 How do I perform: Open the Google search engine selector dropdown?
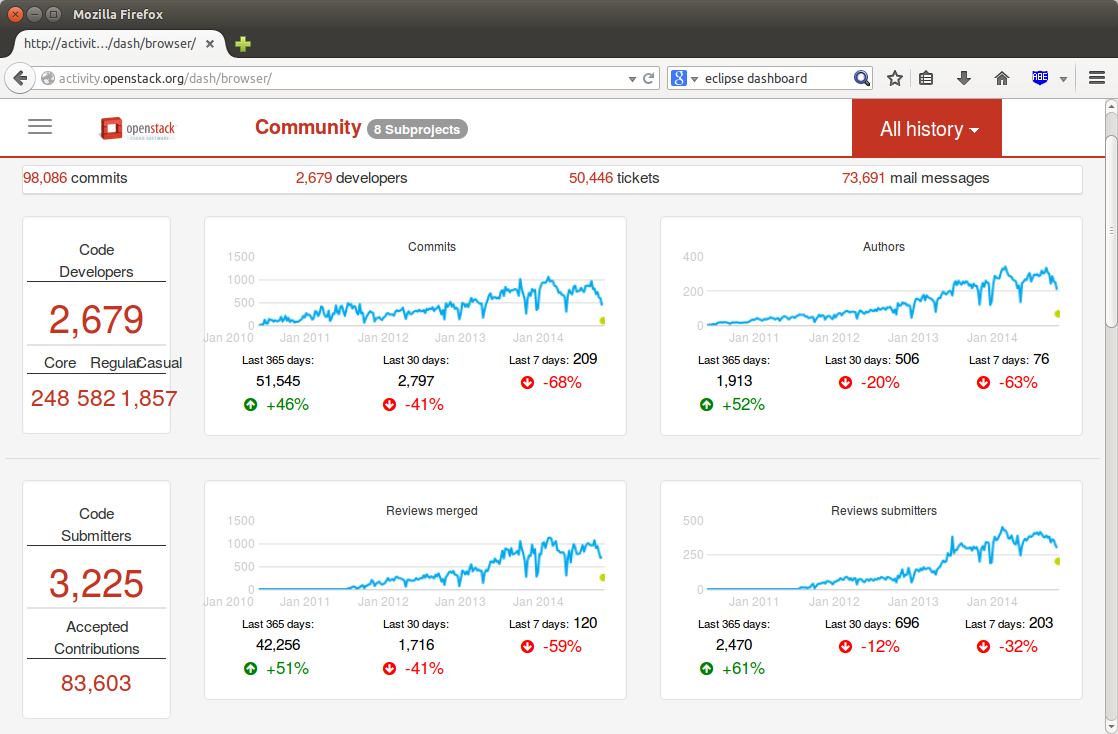(x=684, y=78)
